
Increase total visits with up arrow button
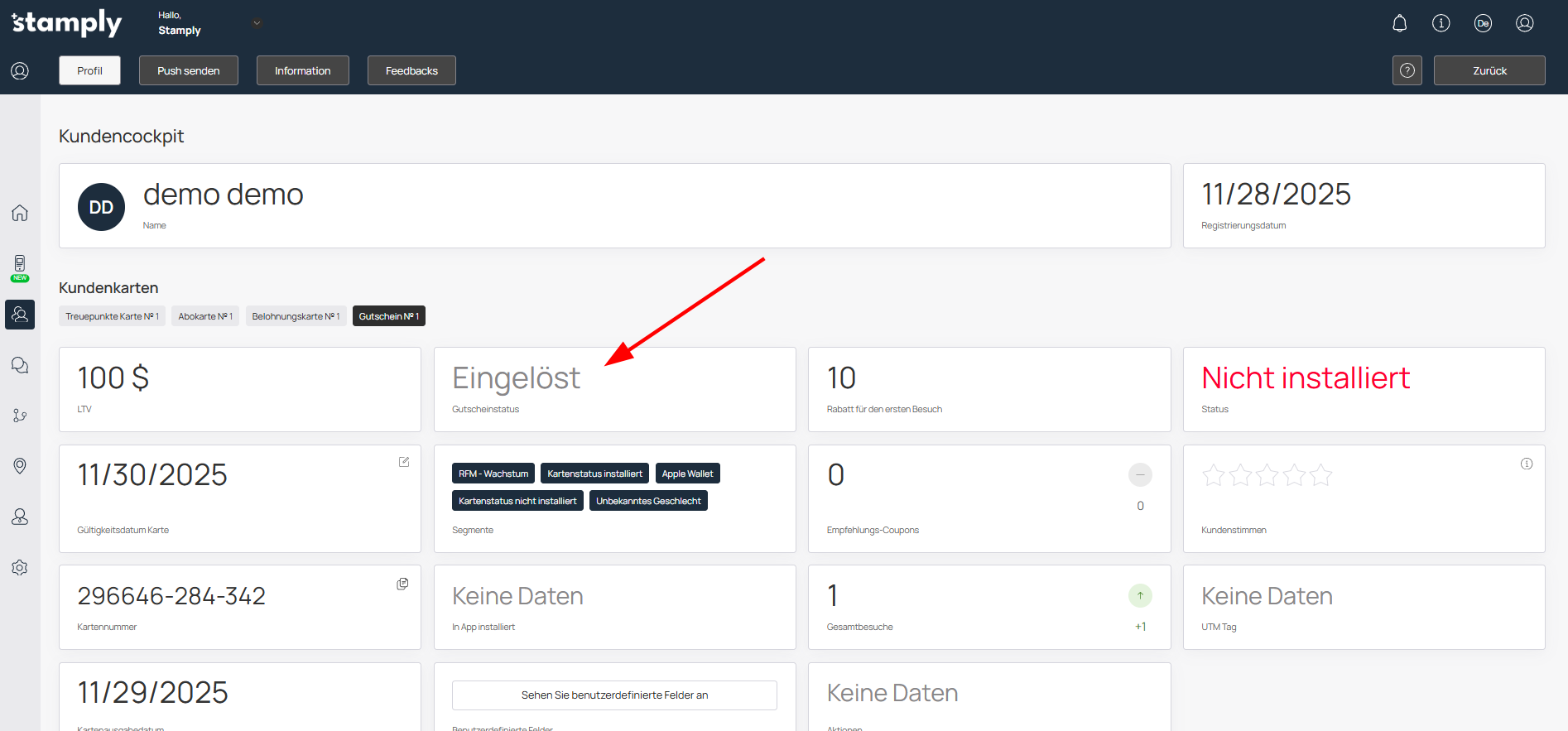1139,595
